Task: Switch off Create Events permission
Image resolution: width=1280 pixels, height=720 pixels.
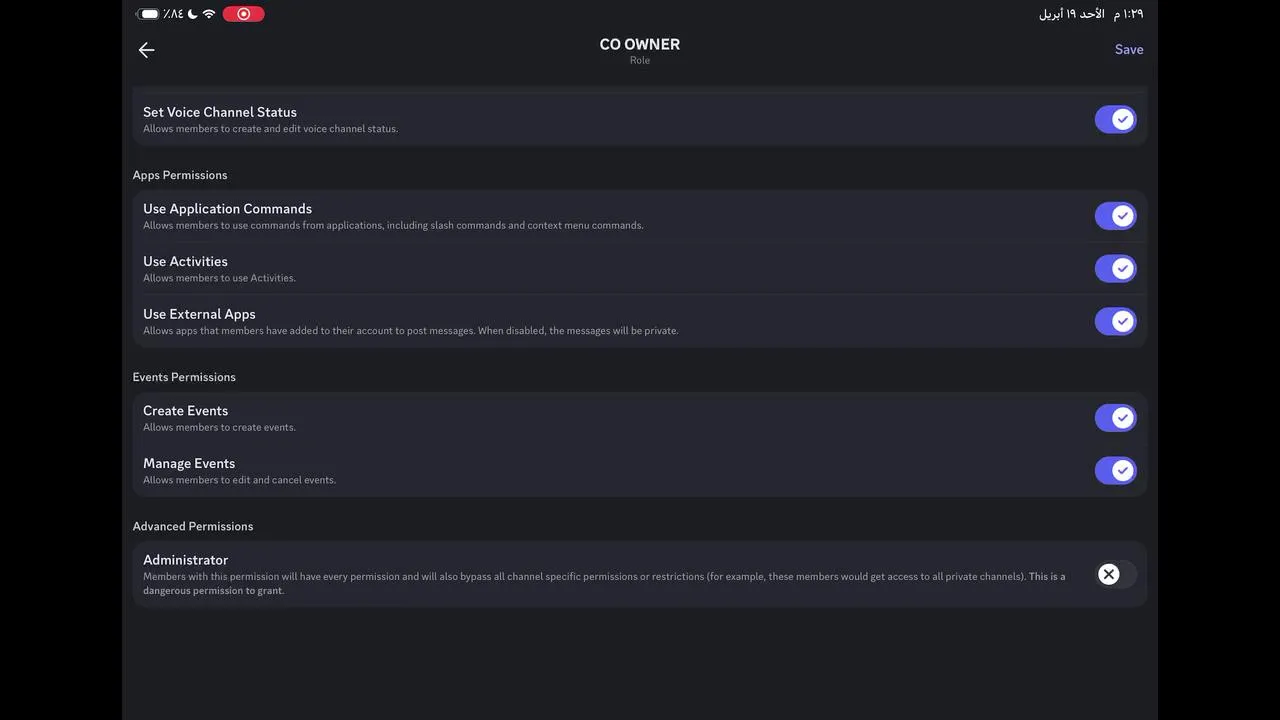Action: click(1115, 418)
